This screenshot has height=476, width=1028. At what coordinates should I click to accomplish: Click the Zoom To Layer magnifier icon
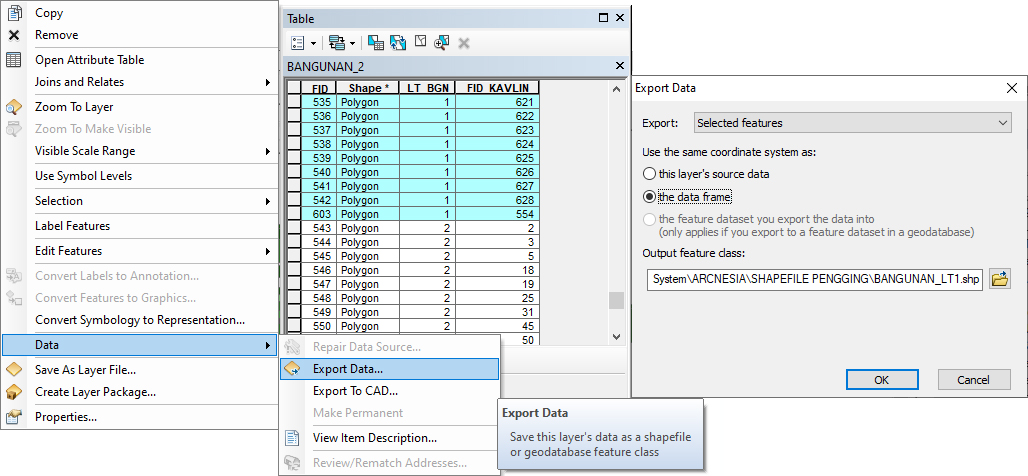tap(14, 107)
